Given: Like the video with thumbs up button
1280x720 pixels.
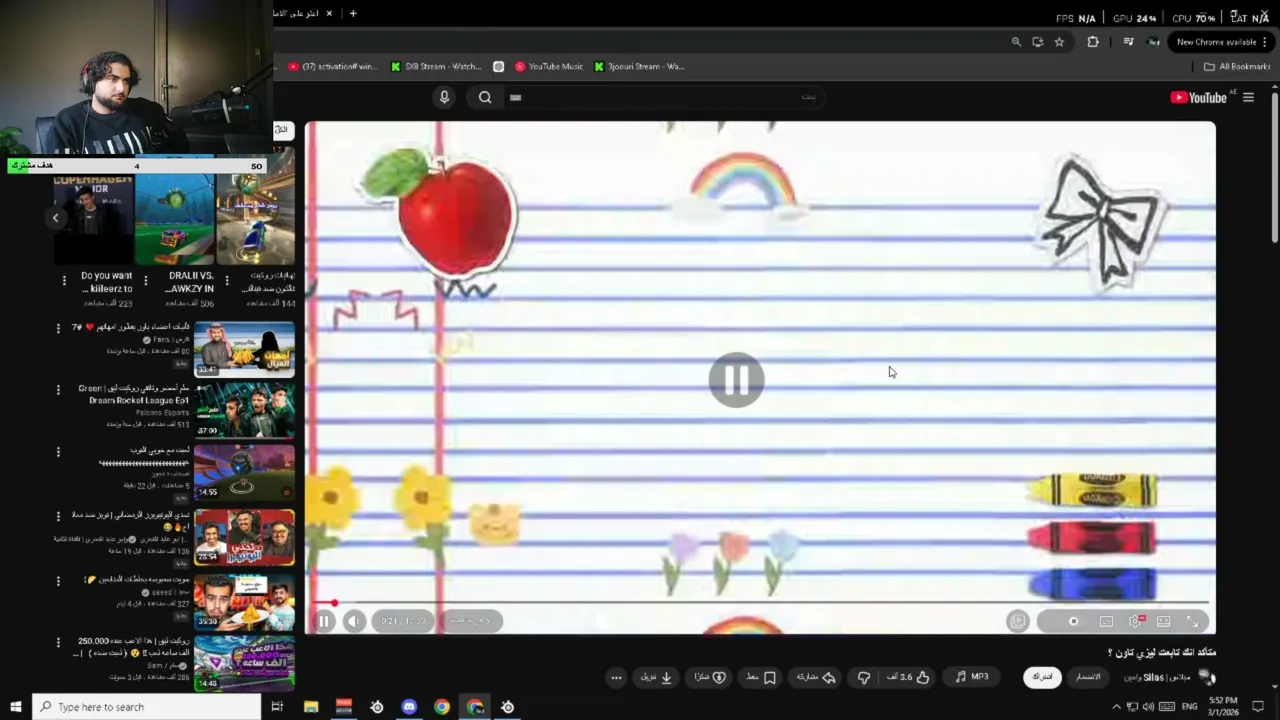Looking at the screenshot, I should click(908, 677).
